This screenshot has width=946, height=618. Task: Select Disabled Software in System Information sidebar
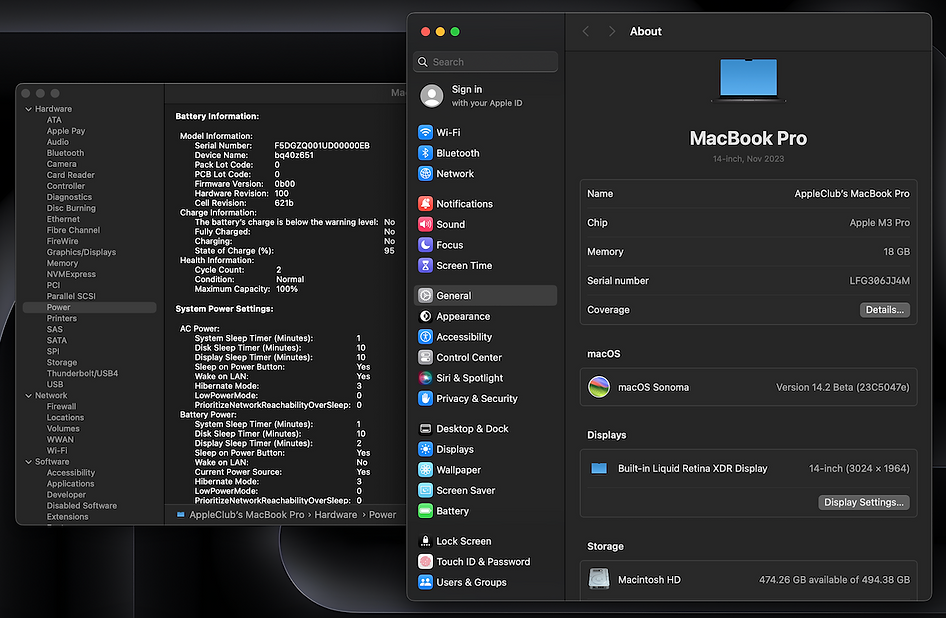(x=81, y=505)
